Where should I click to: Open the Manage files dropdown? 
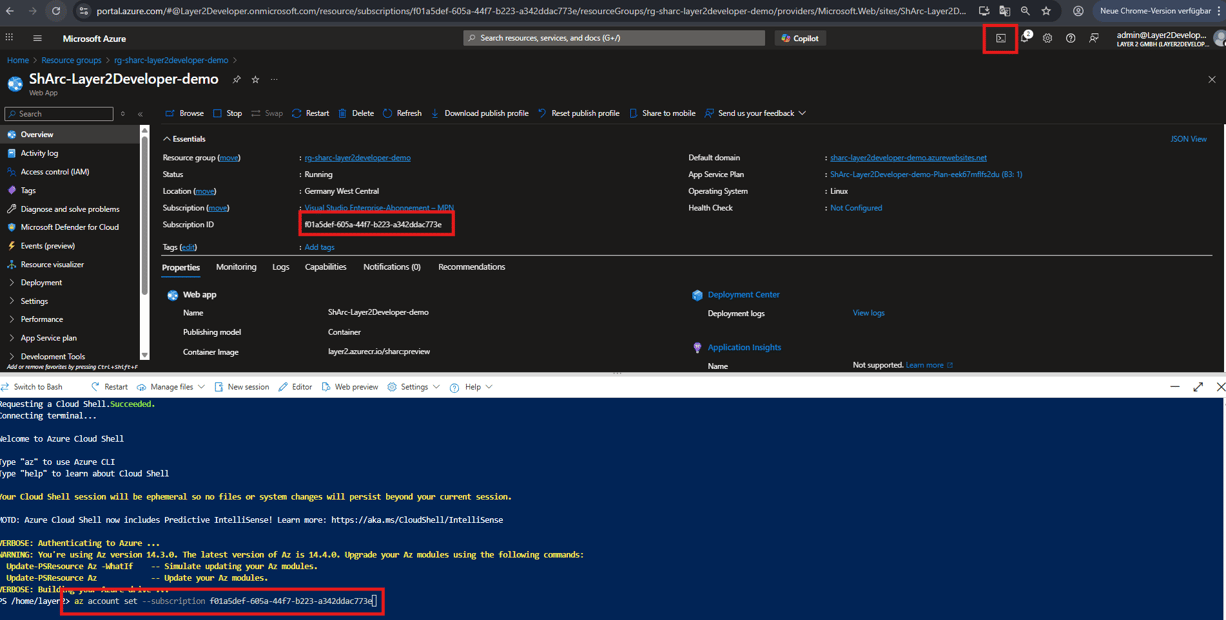tap(171, 387)
